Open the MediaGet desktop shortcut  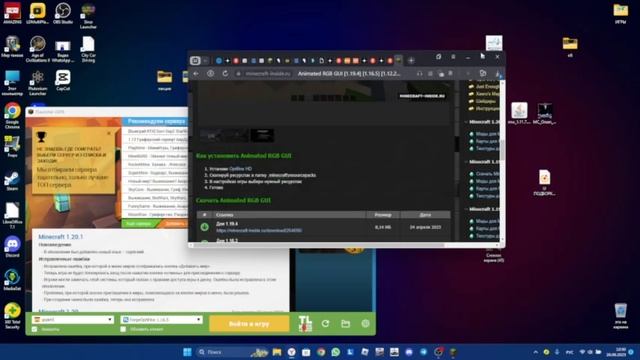(12, 280)
